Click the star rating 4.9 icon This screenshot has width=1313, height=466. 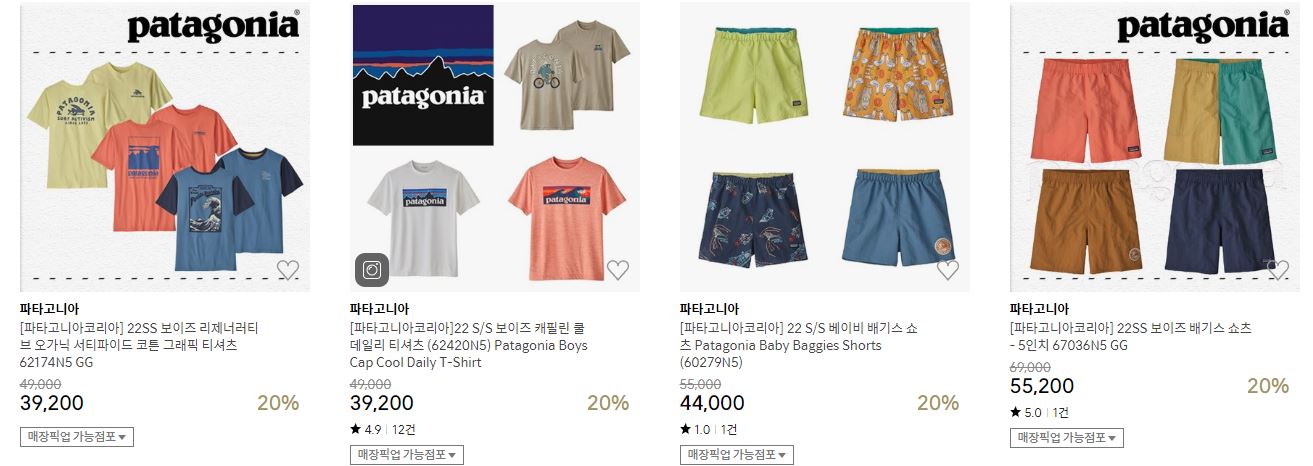(355, 430)
